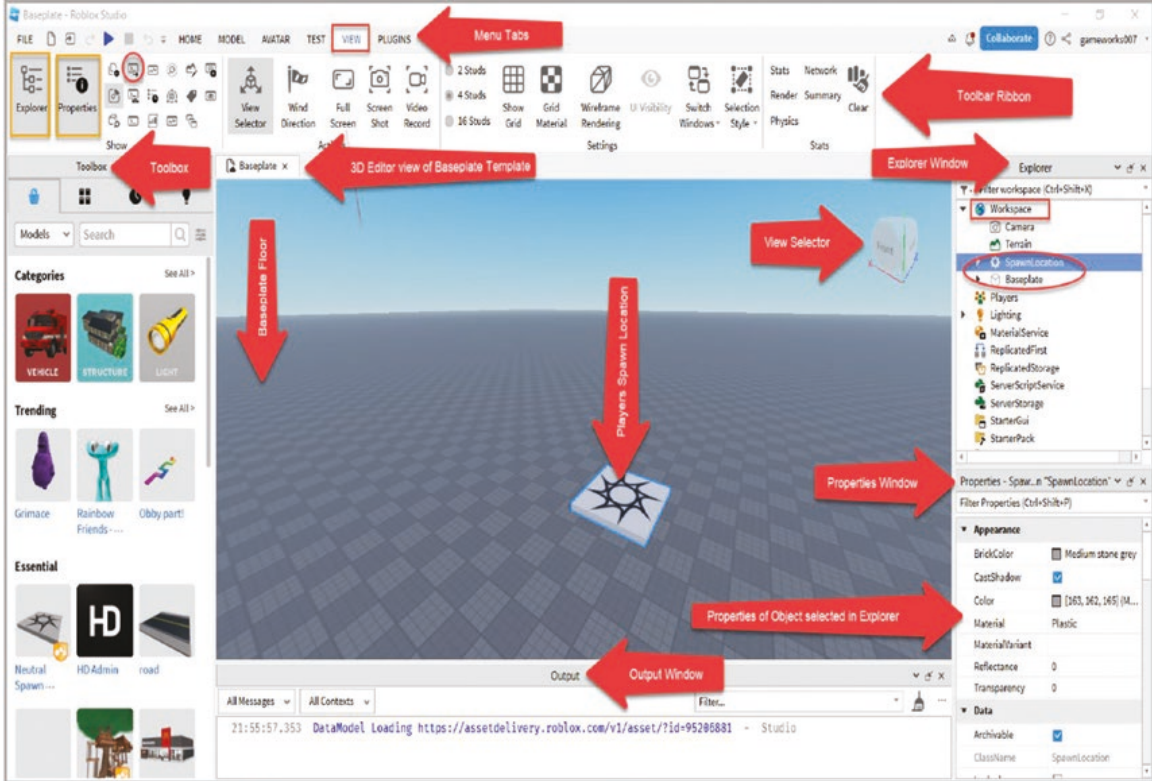Open the Toolbox Recent clock tab
Viewport: 1152px width, 781px height.
tap(135, 196)
